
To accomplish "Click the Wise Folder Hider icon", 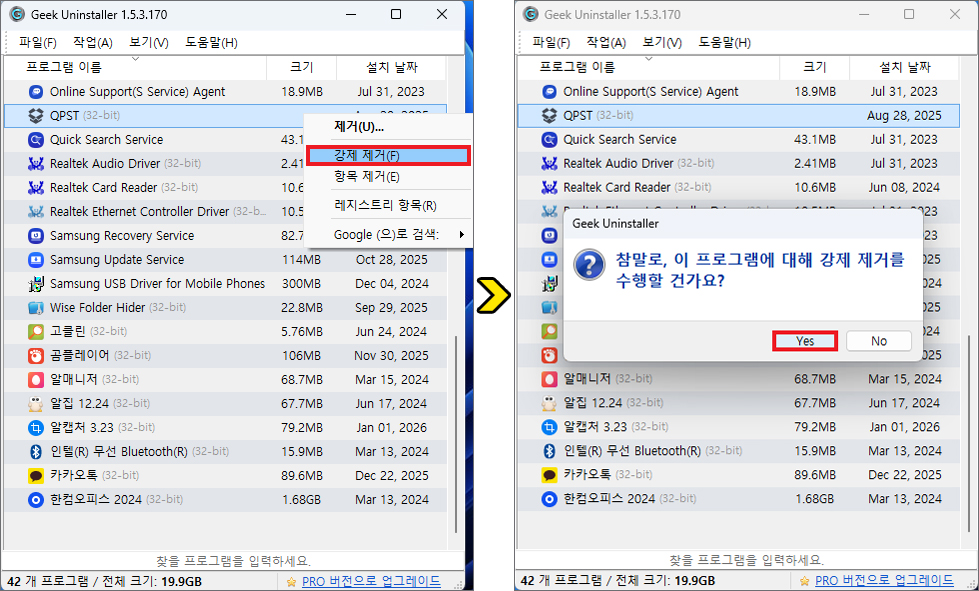I will (36, 308).
